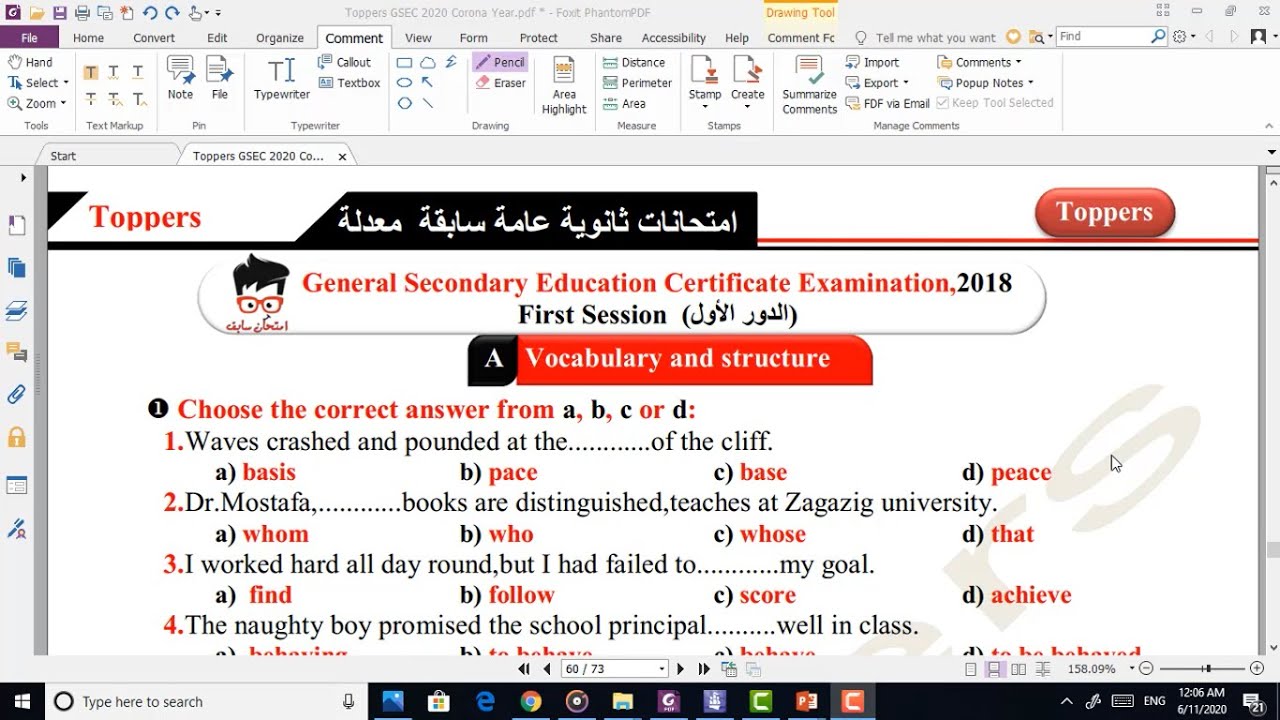Click the Undo icon

pos(149,13)
